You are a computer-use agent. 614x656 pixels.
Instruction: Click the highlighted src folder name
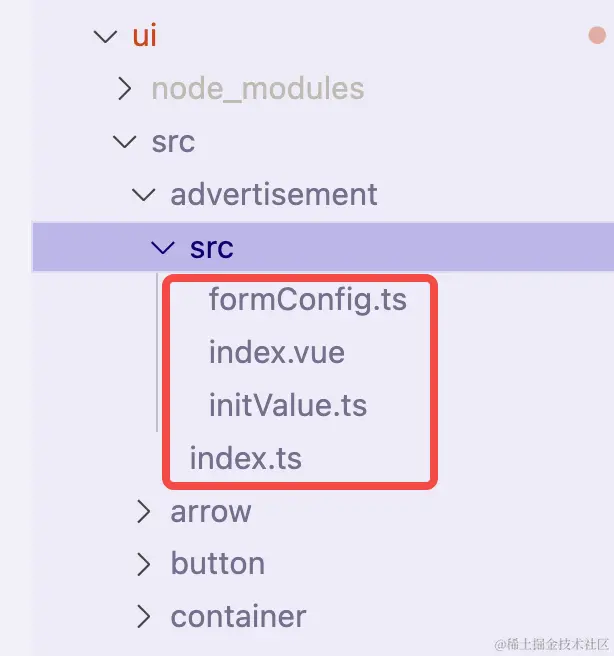[211, 247]
